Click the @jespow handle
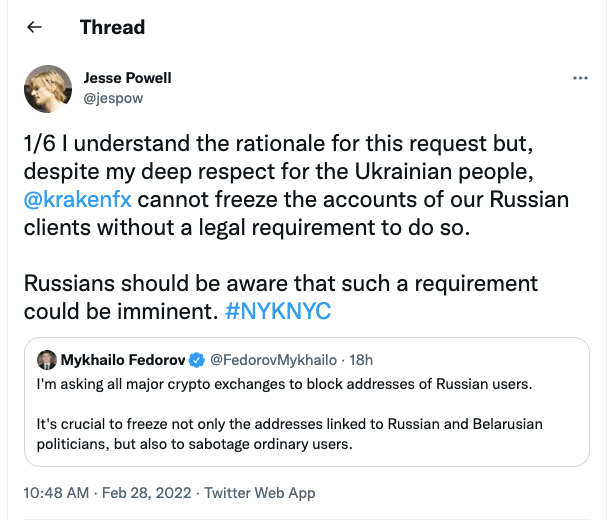 coord(112,98)
